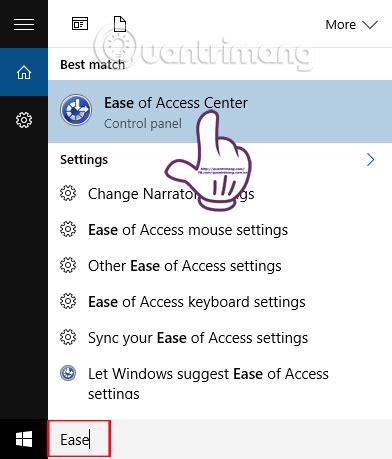This screenshot has height=459, width=392.
Task: Click the Settings category header
Action: pyautogui.click(x=84, y=160)
